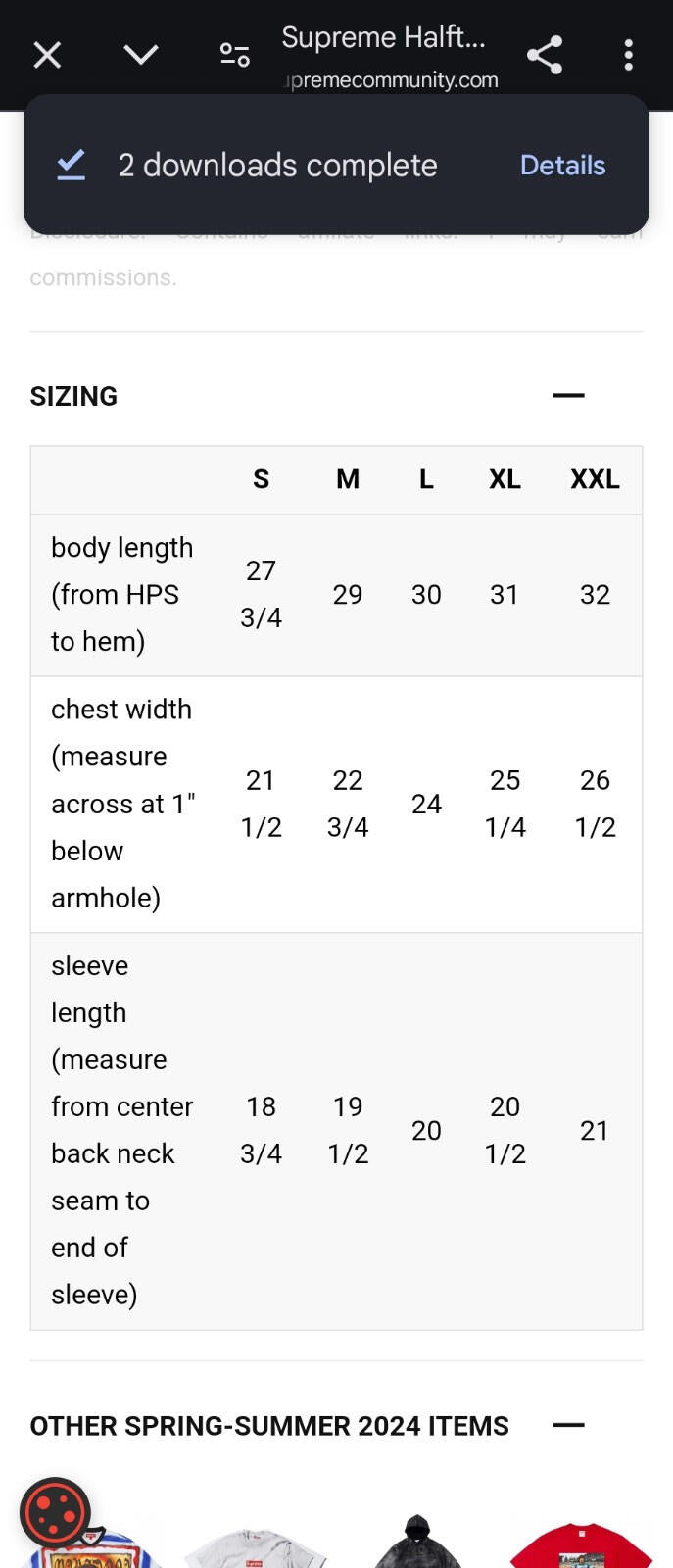Open site settings tune icon
The height and width of the screenshot is (1568, 673).
click(235, 55)
